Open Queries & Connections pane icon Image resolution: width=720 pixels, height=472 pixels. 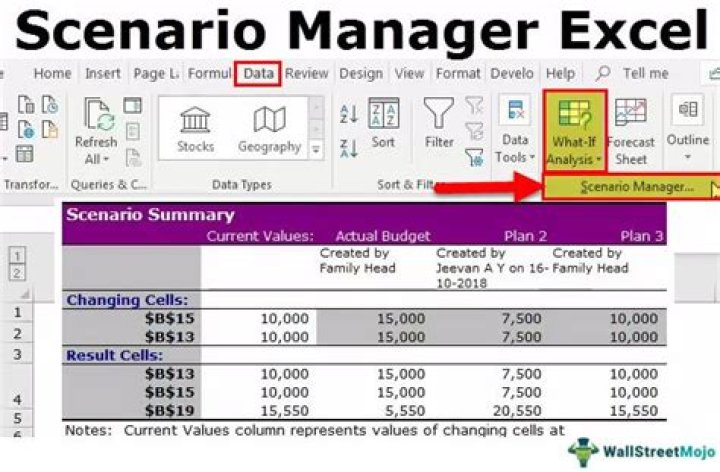click(x=133, y=106)
